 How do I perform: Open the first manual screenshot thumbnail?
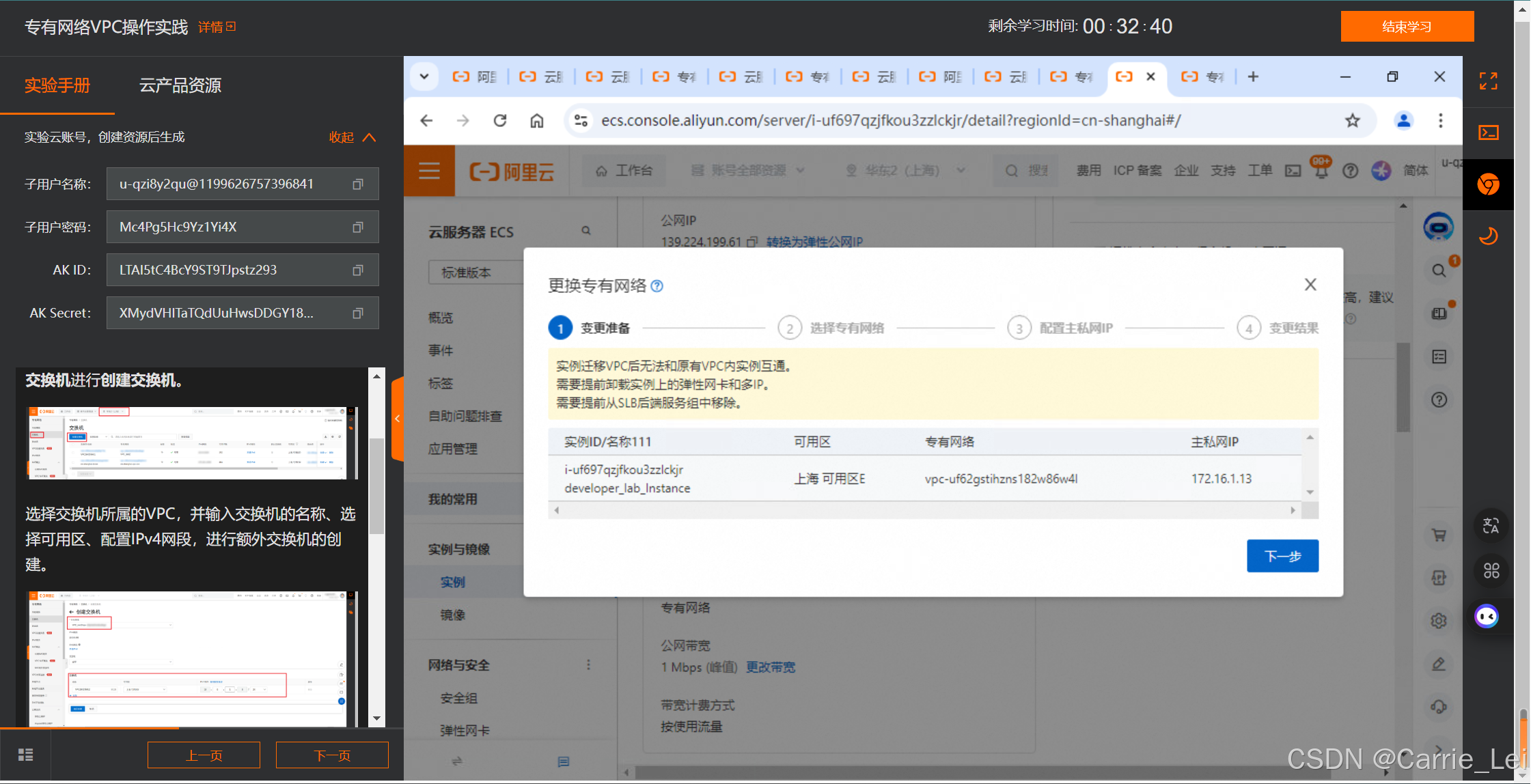[x=191, y=443]
